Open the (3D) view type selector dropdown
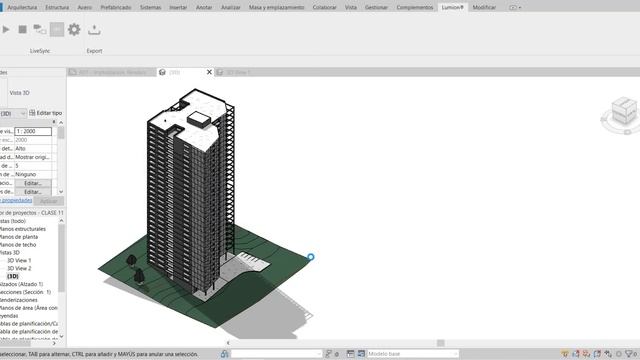The width and height of the screenshot is (640, 360). coord(13,113)
